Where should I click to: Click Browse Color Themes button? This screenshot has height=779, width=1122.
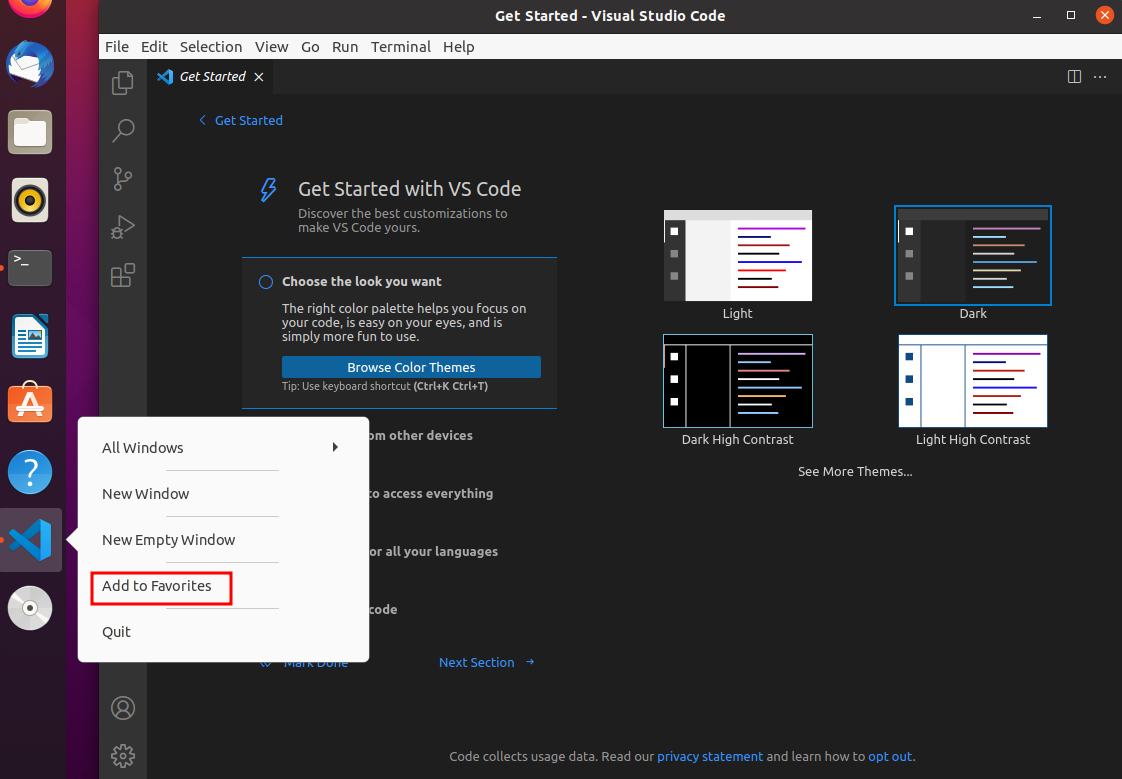click(x=411, y=367)
